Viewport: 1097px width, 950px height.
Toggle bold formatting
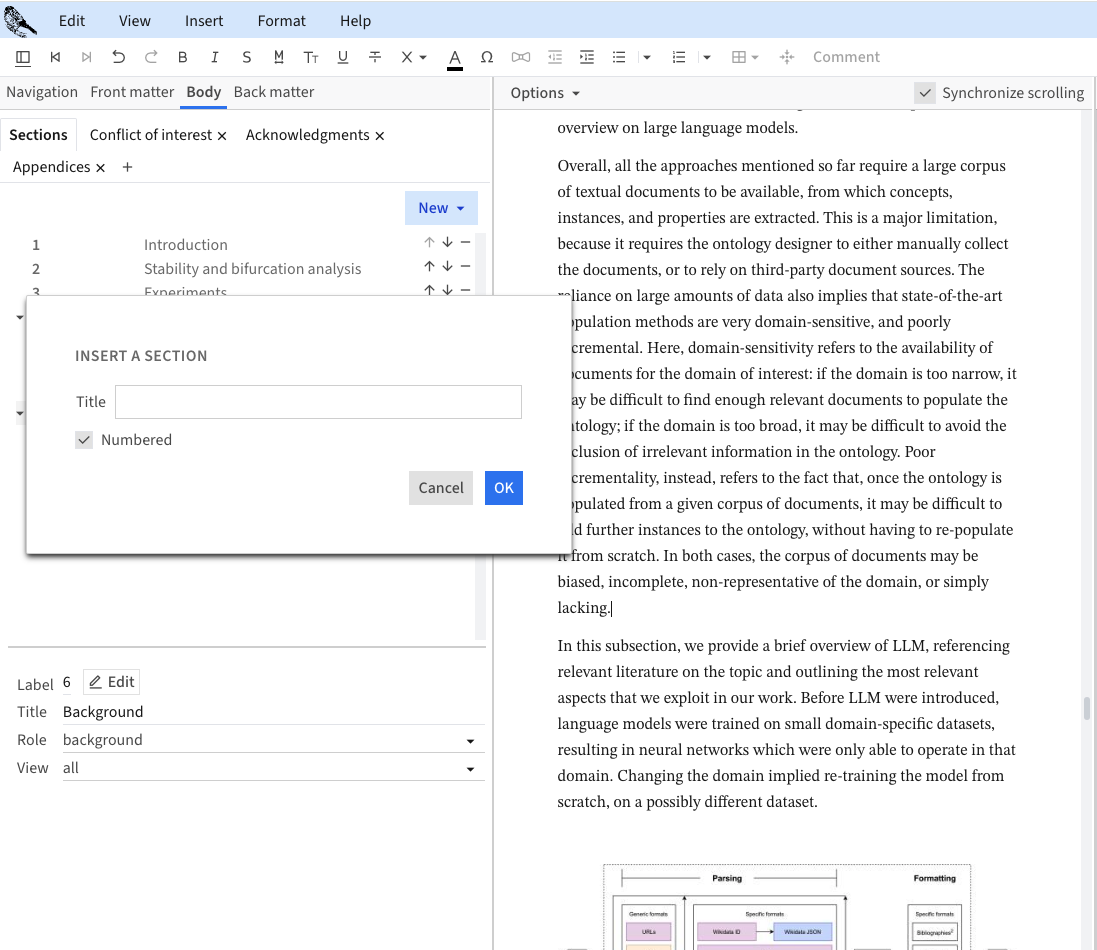182,57
